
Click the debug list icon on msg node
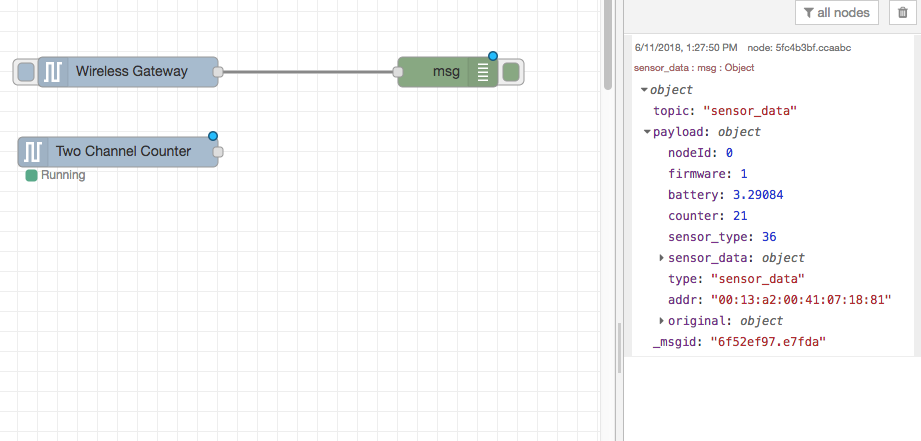[x=483, y=72]
